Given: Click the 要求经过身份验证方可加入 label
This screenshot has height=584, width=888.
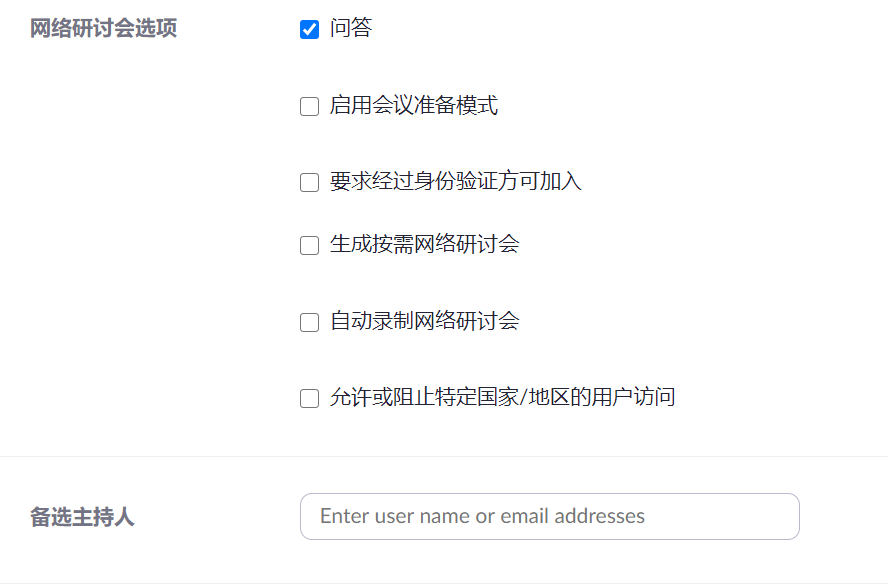Looking at the screenshot, I should [456, 182].
